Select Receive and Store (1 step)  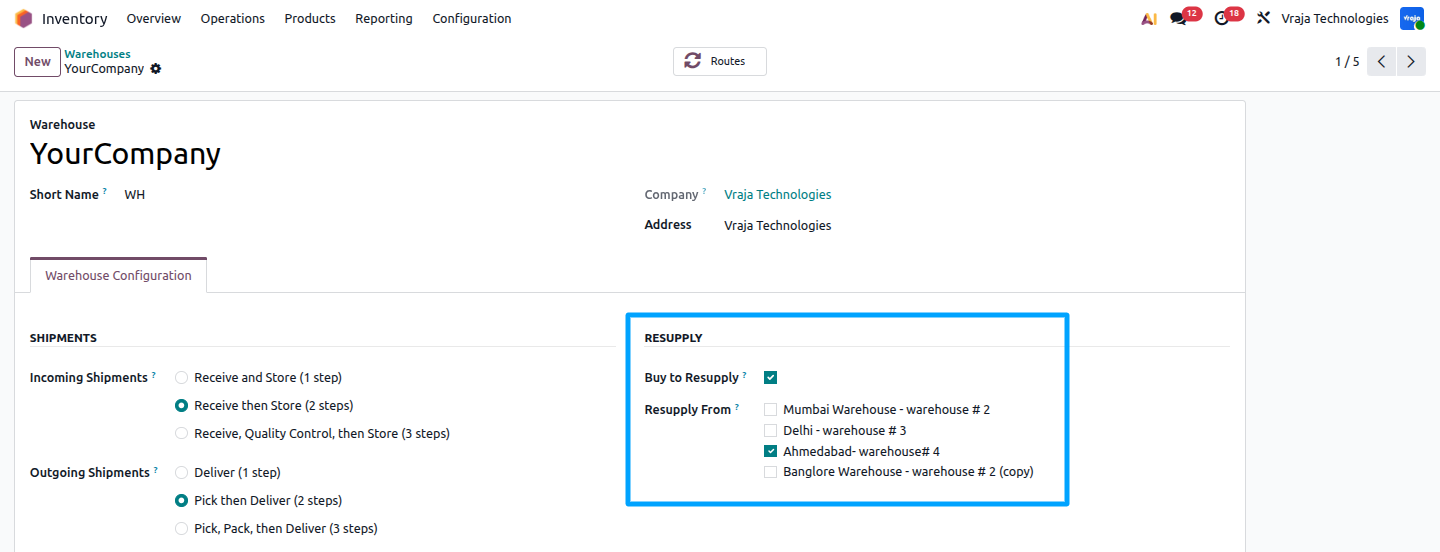click(181, 378)
